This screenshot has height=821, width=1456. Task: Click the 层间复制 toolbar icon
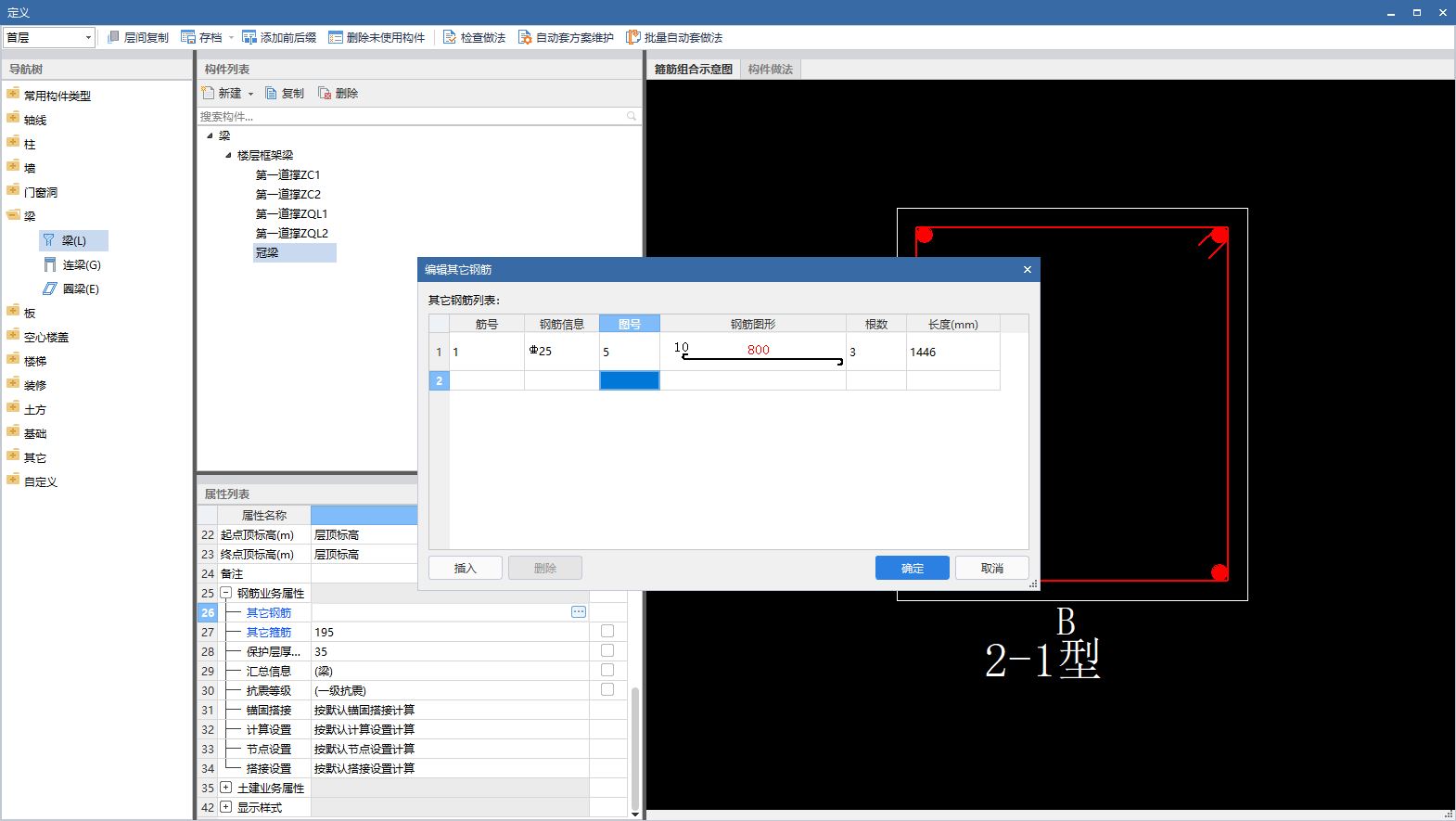113,37
